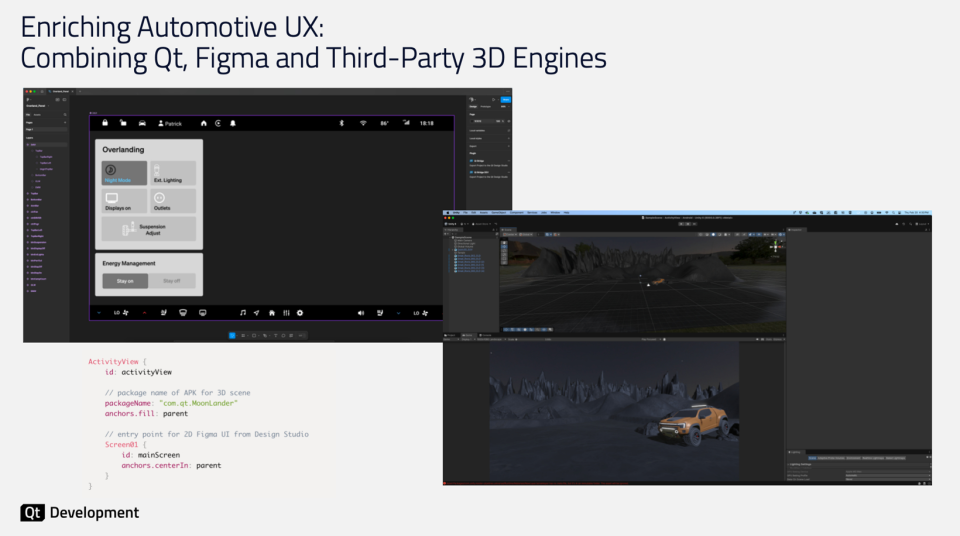This screenshot has width=960, height=536.
Task: Click the Wi-Fi status icon
Action: (x=363, y=123)
